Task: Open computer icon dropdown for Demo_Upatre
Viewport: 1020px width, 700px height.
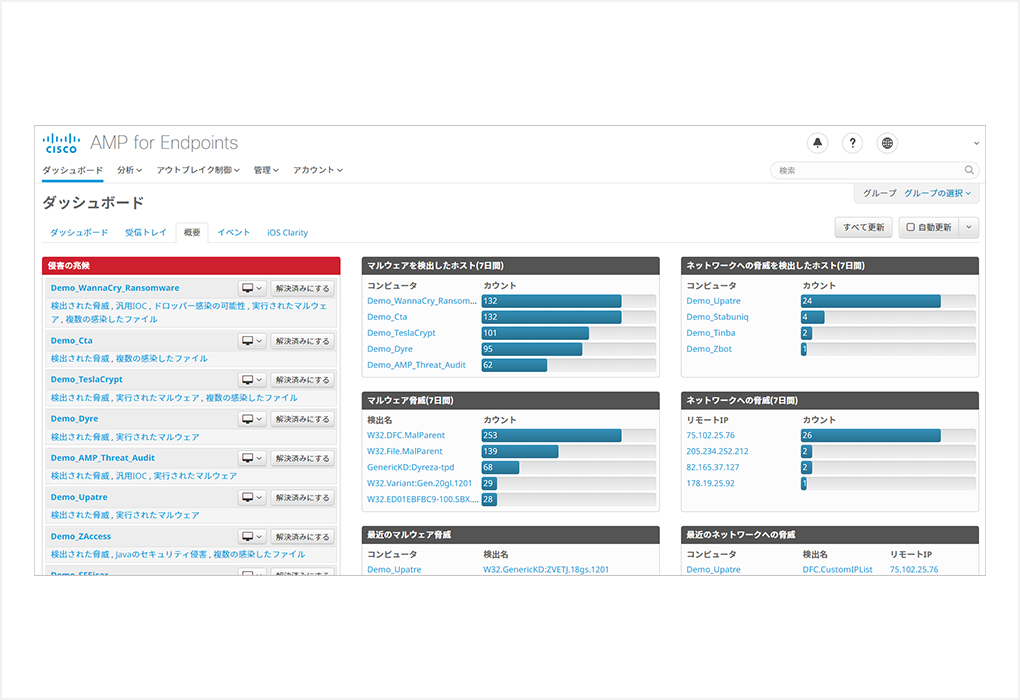Action: [252, 498]
